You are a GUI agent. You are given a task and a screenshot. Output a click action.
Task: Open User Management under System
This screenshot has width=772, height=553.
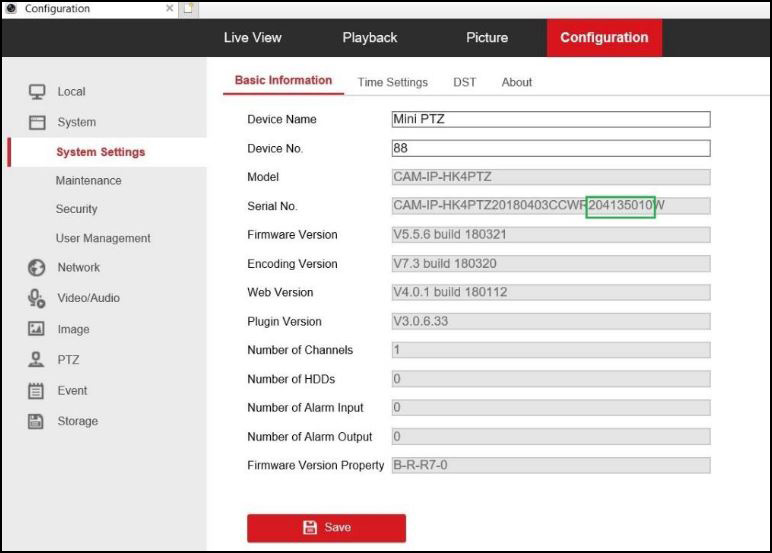pos(103,238)
